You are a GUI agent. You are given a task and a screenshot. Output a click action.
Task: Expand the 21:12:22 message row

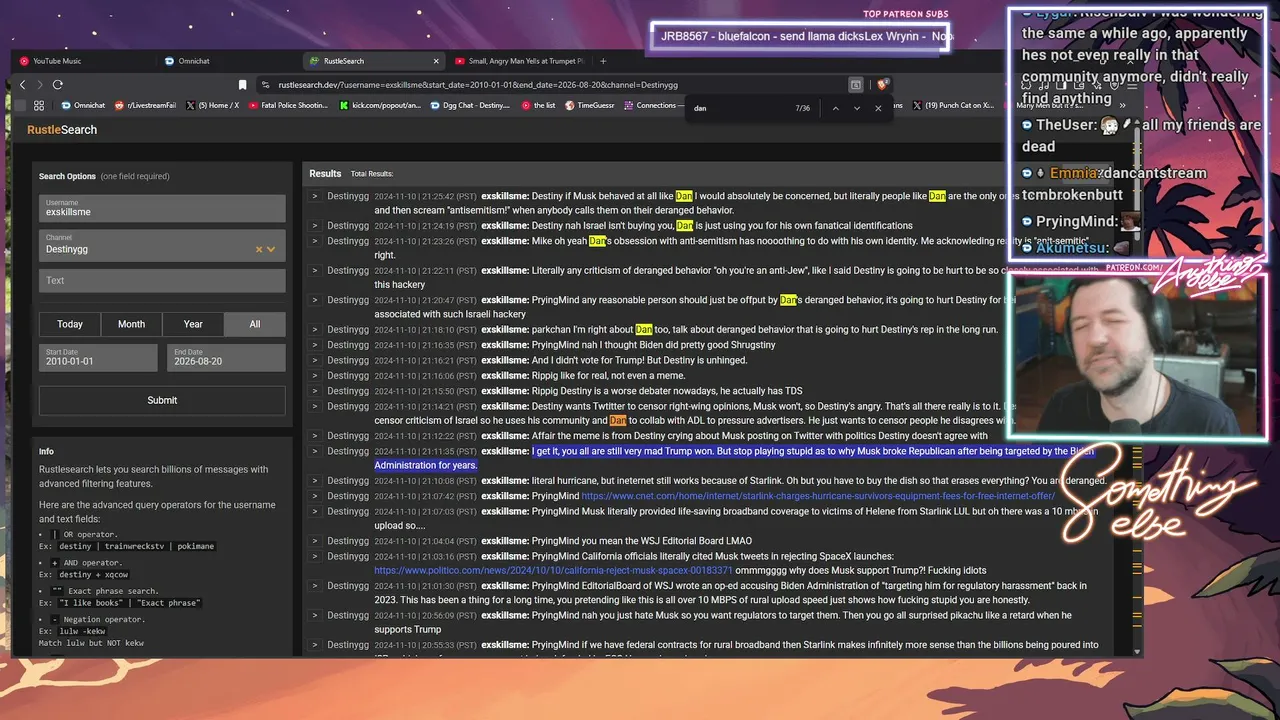pyautogui.click(x=314, y=436)
